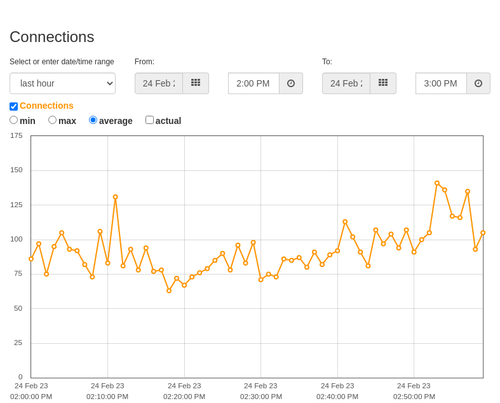Click the 175 y-axis label
The height and width of the screenshot is (403, 500).
(16, 136)
